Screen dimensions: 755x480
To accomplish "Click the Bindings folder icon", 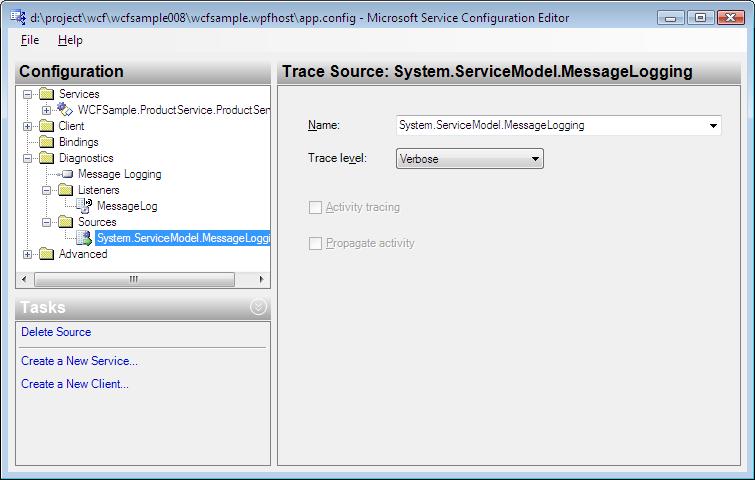I will pyautogui.click(x=46, y=142).
